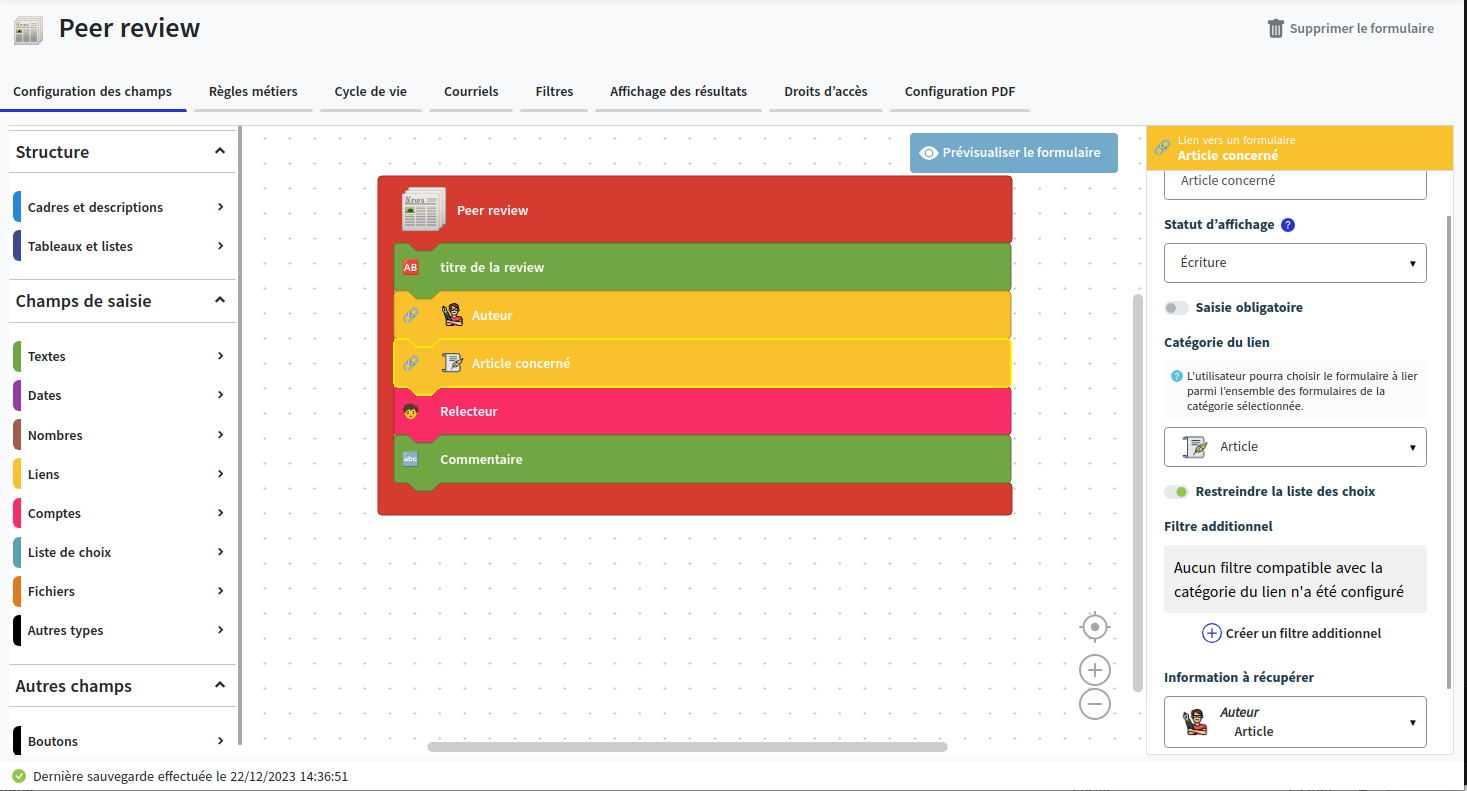Open the Statut d'affichage dropdown

pos(1294,263)
